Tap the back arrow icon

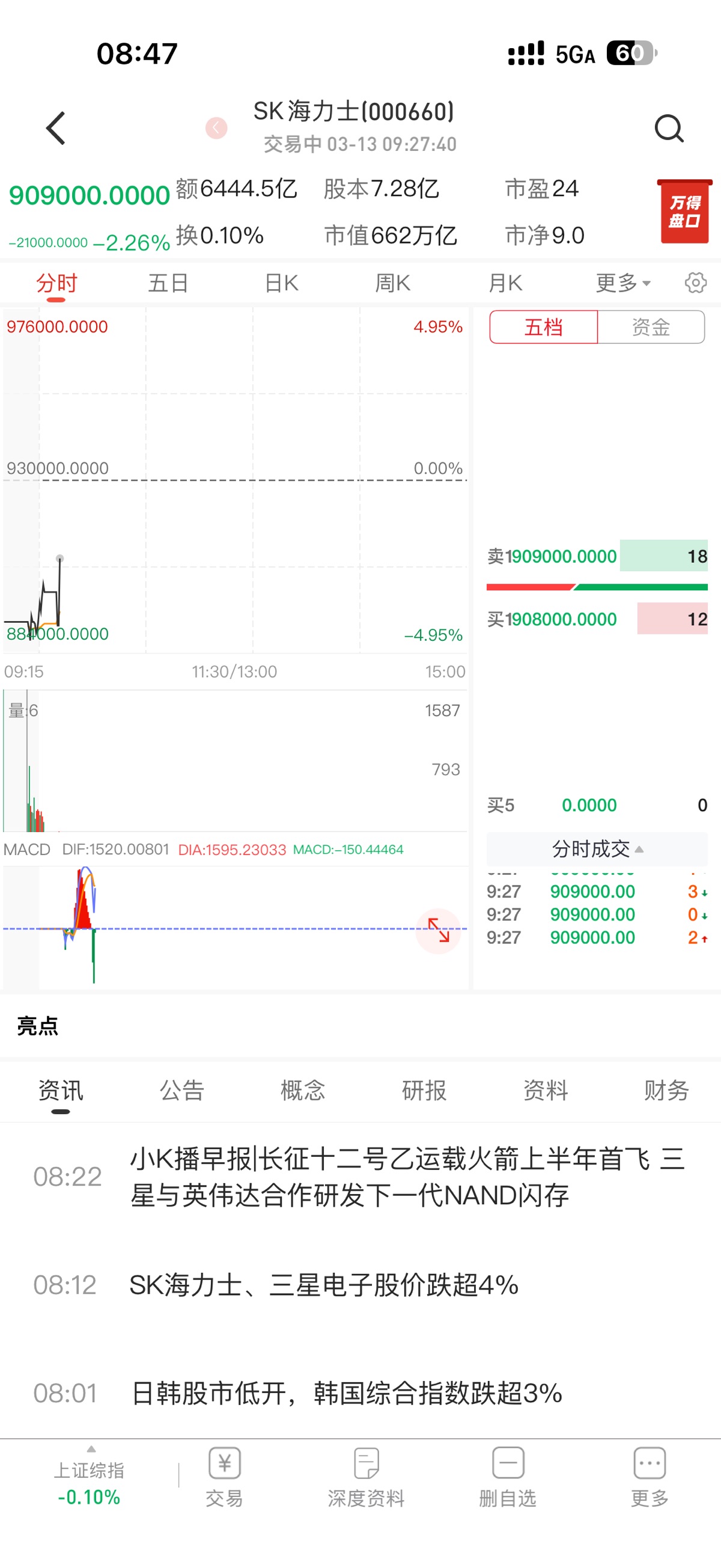point(56,129)
